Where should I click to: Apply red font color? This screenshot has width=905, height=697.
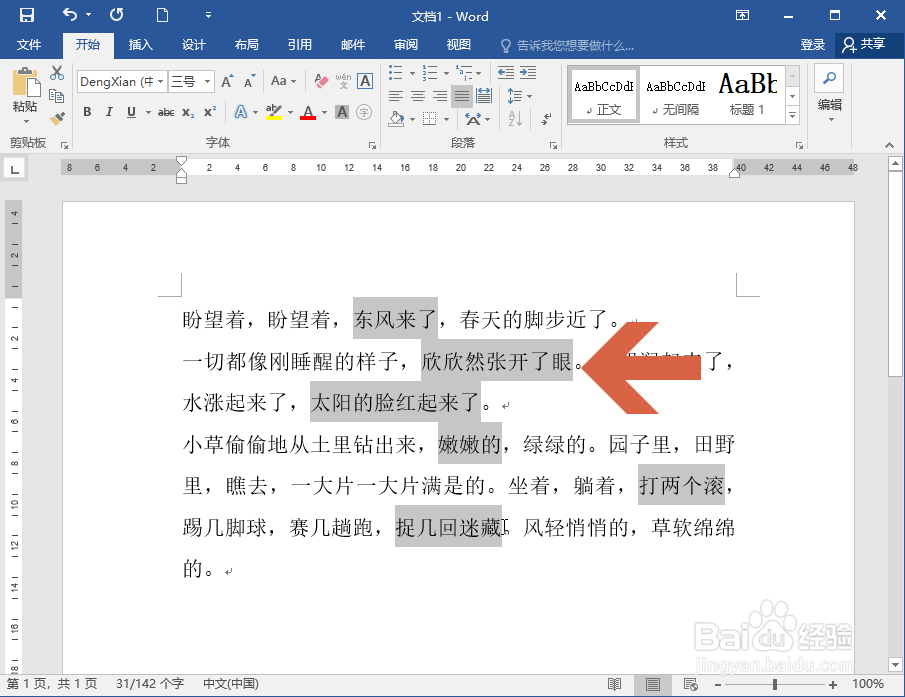(x=308, y=112)
